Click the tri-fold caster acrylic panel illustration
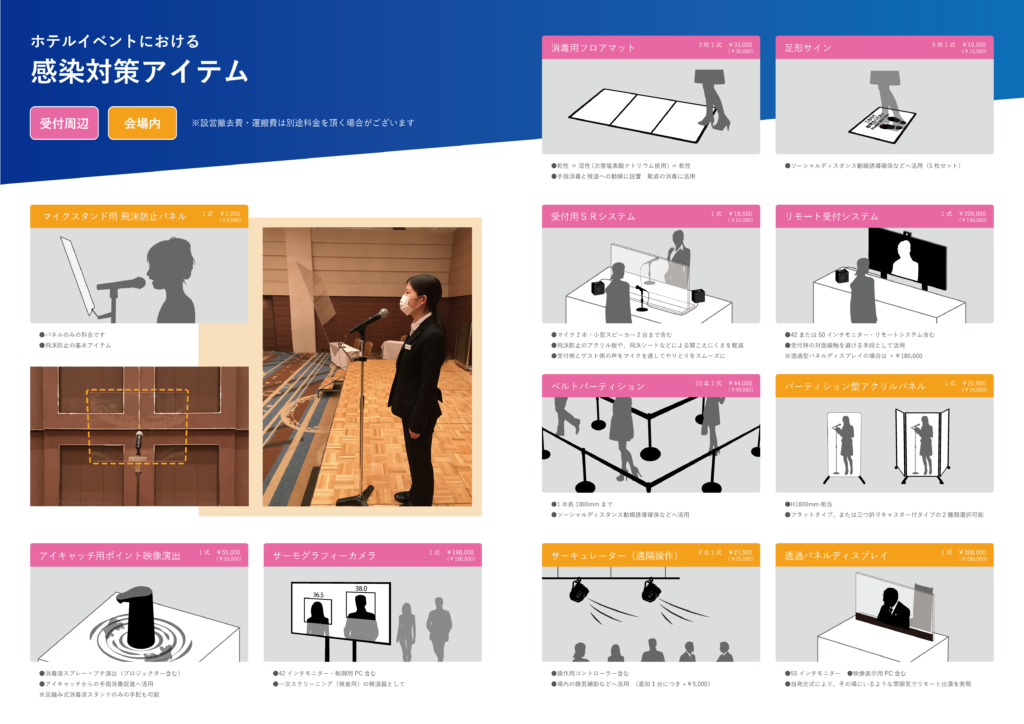1024x724 pixels. tap(923, 447)
